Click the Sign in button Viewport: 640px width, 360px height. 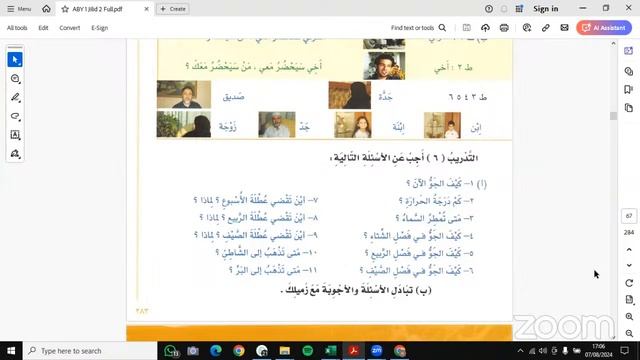pos(546,9)
